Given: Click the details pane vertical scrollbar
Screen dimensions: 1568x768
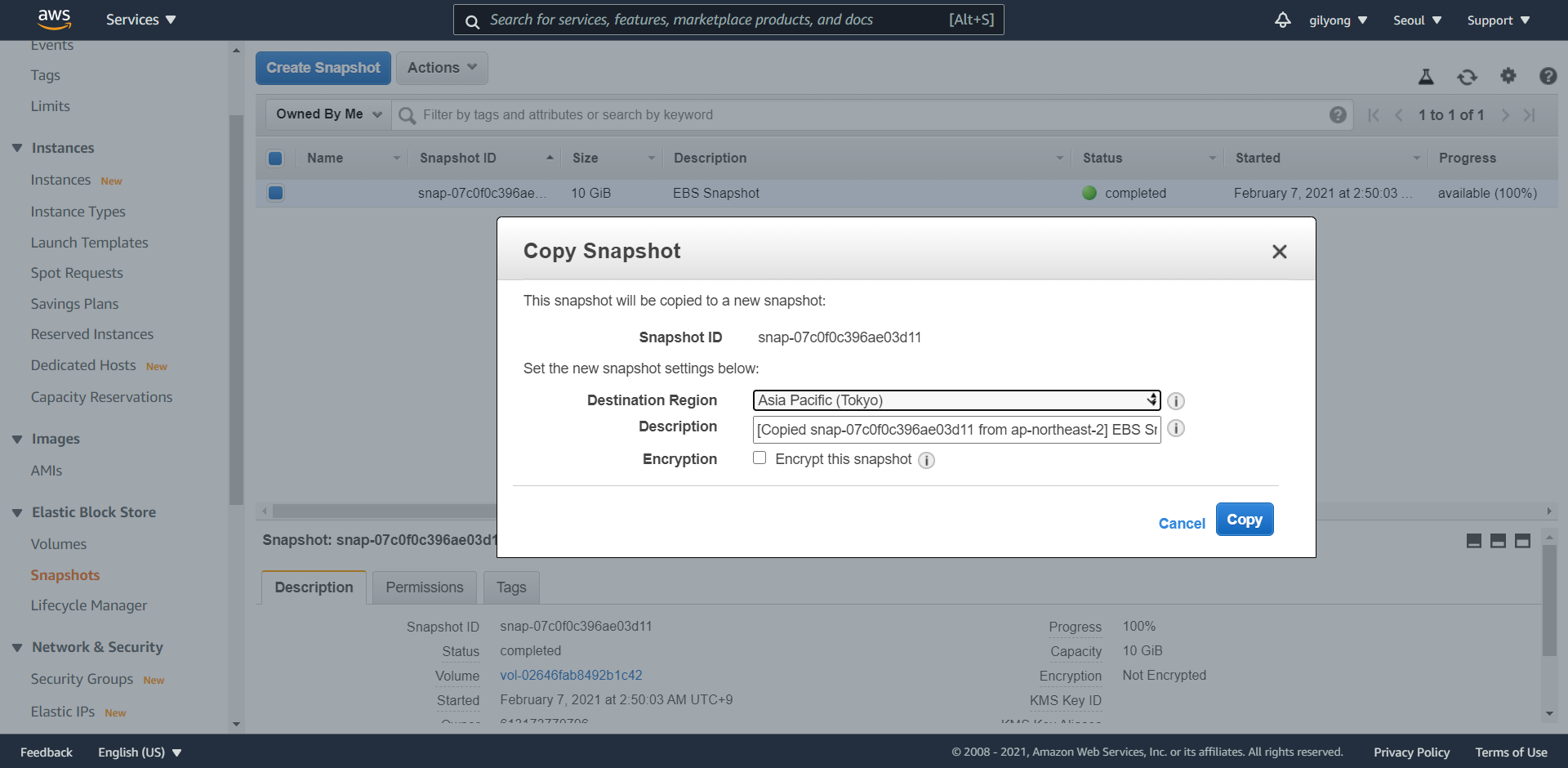Looking at the screenshot, I should [x=1549, y=601].
